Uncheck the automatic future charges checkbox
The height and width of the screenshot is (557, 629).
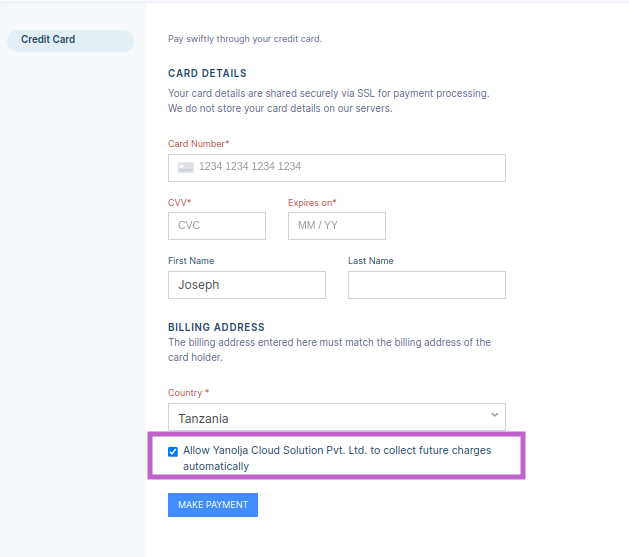(174, 451)
